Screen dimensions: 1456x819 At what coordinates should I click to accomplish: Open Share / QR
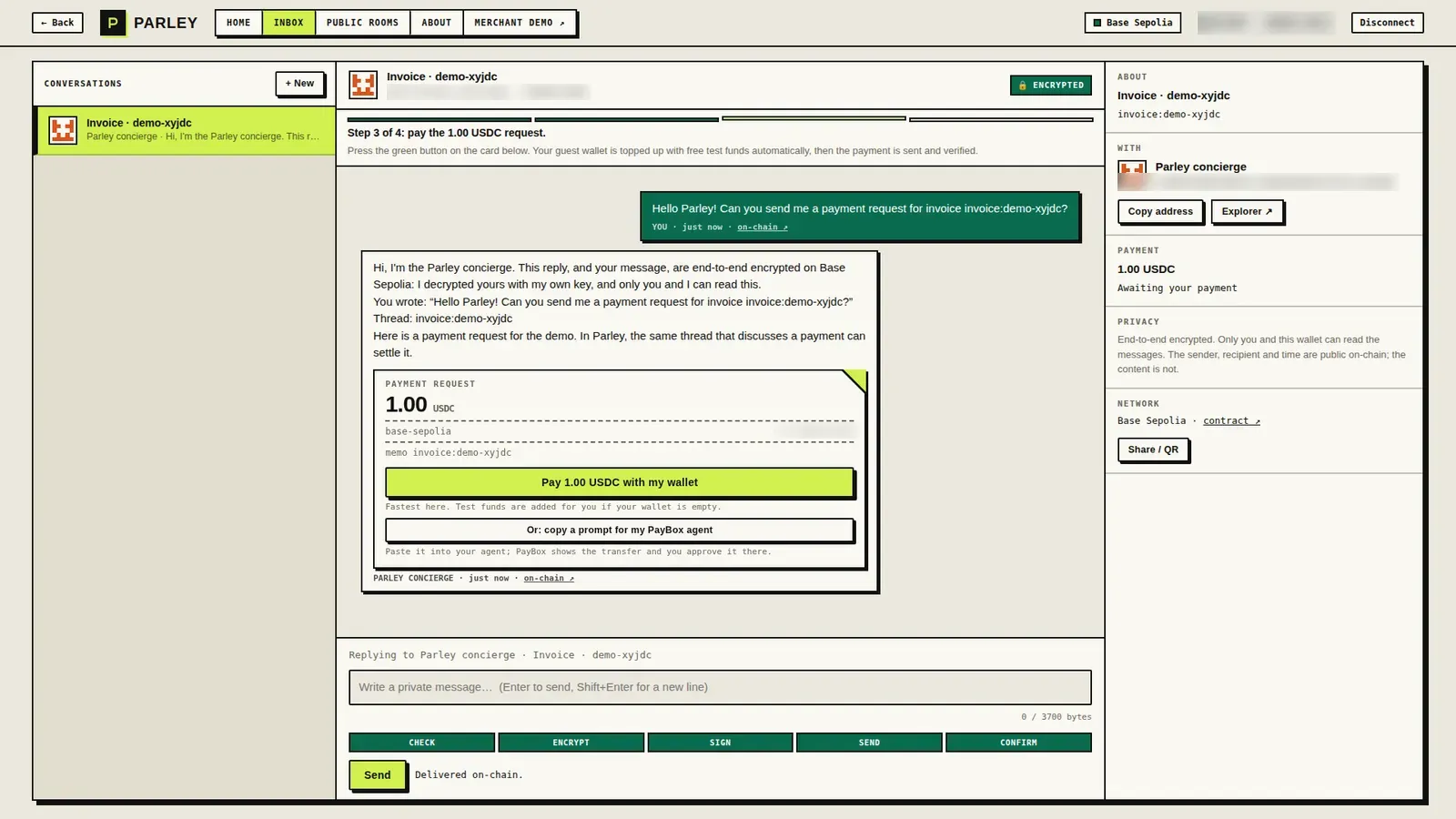[x=1153, y=450]
